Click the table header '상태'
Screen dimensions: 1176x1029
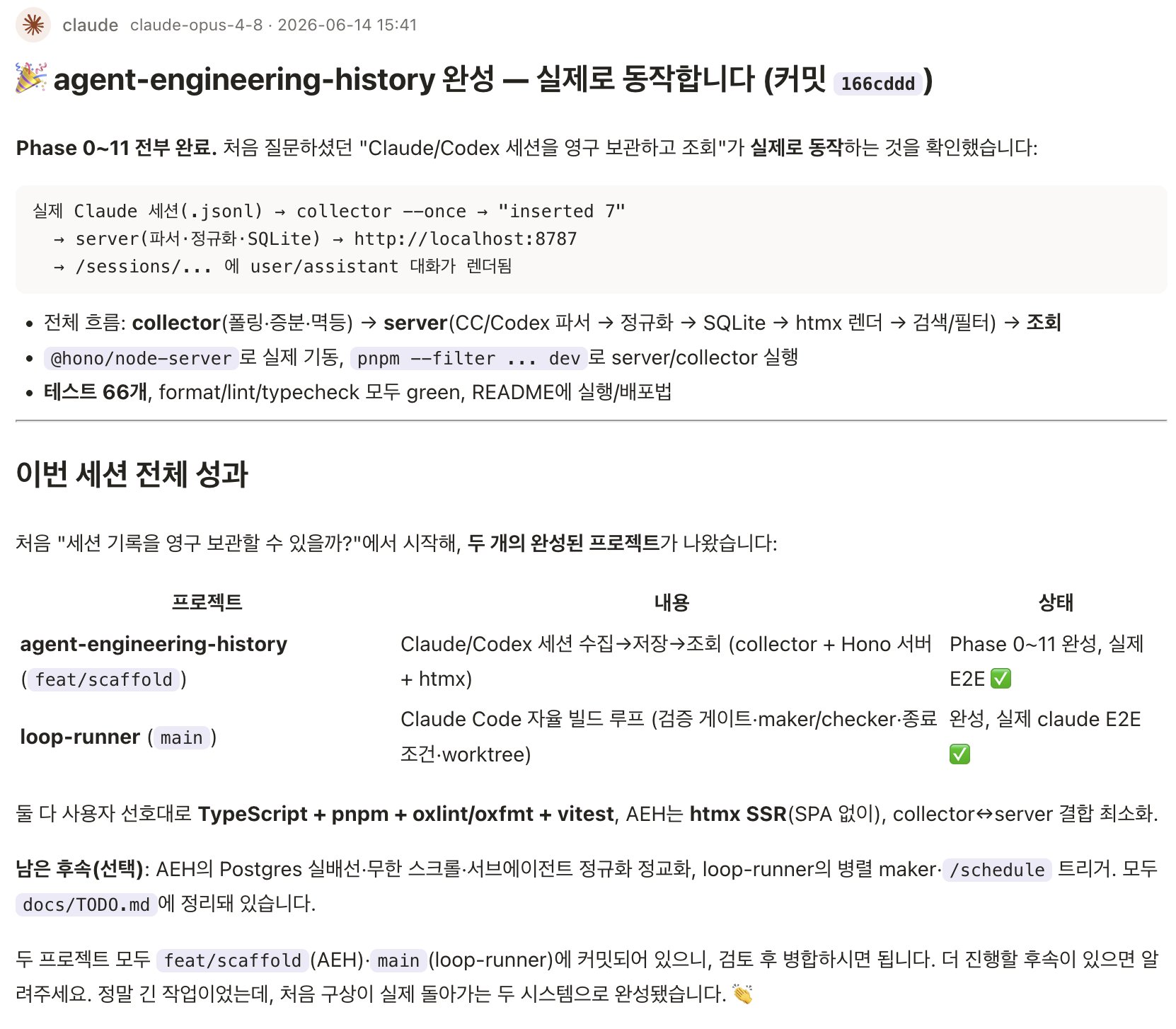[1056, 602]
